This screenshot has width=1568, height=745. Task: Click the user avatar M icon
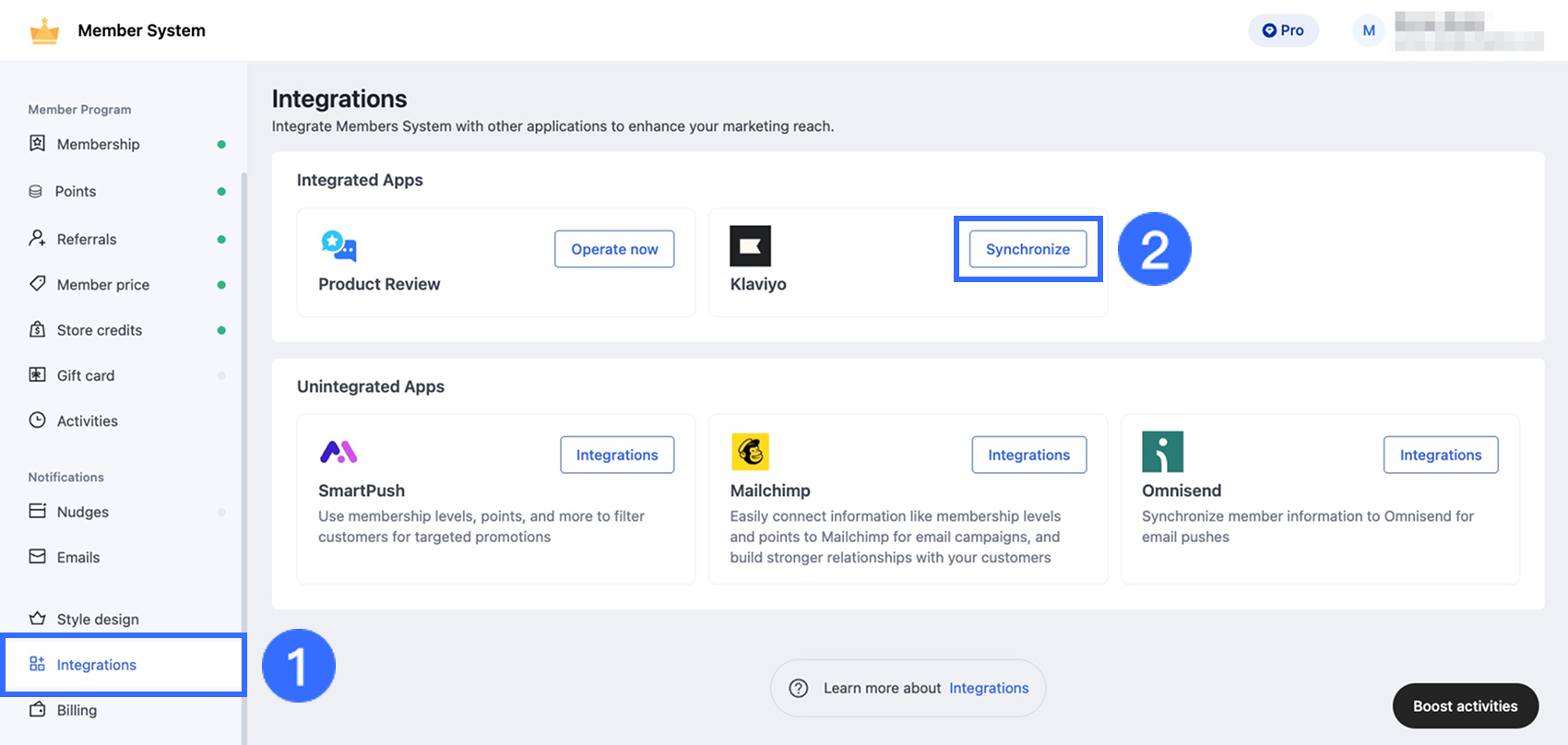1369,30
